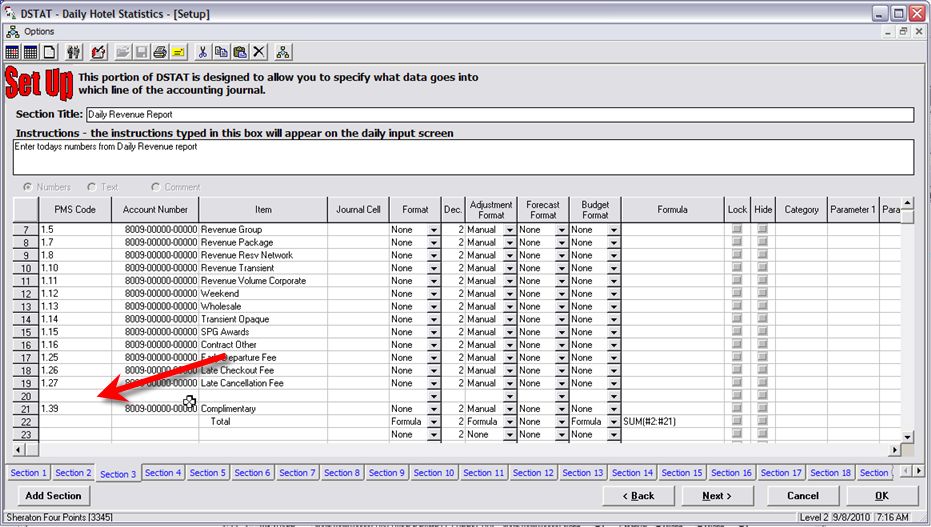
Task: Click the Account Number column header
Action: click(x=155, y=209)
